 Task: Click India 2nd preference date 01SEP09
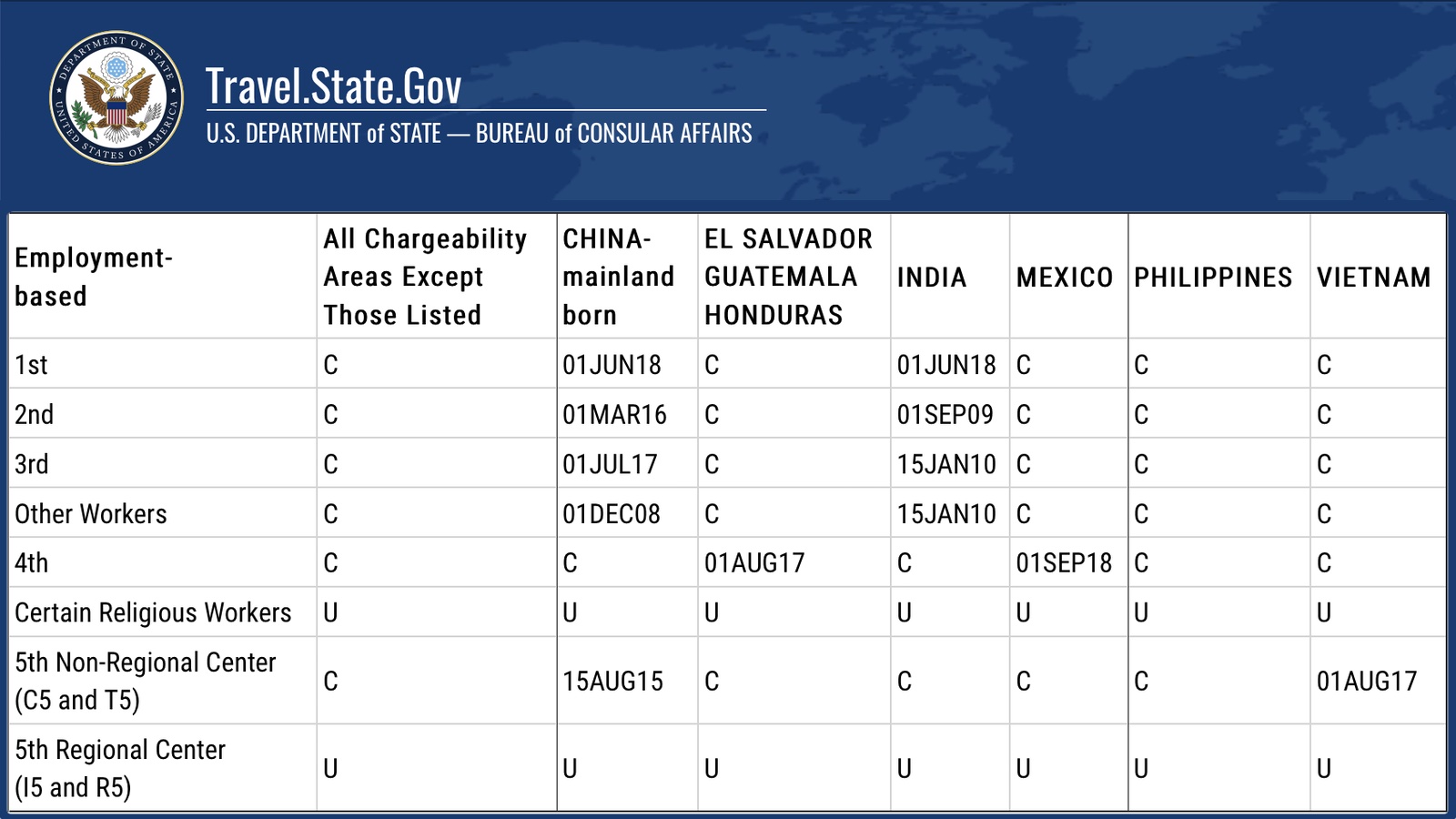(x=945, y=415)
